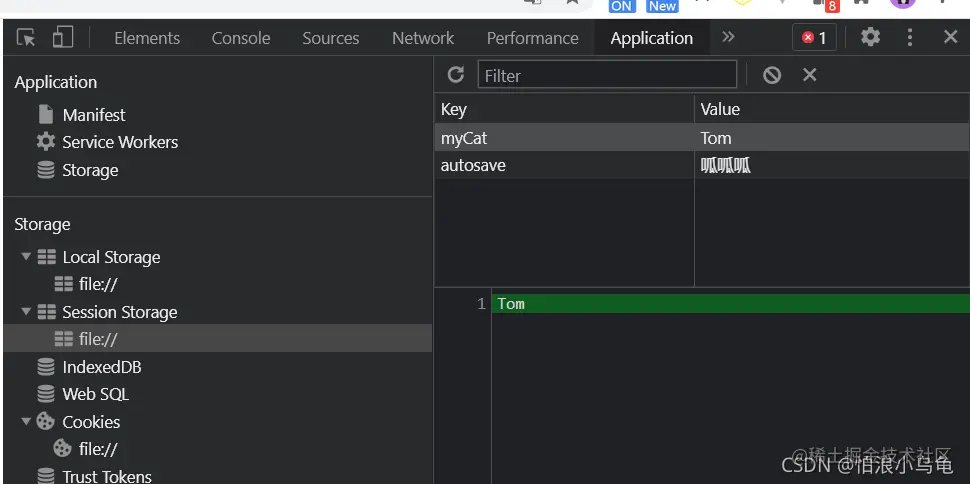
Task: Click the Service Workers gear icon
Action: (46, 142)
